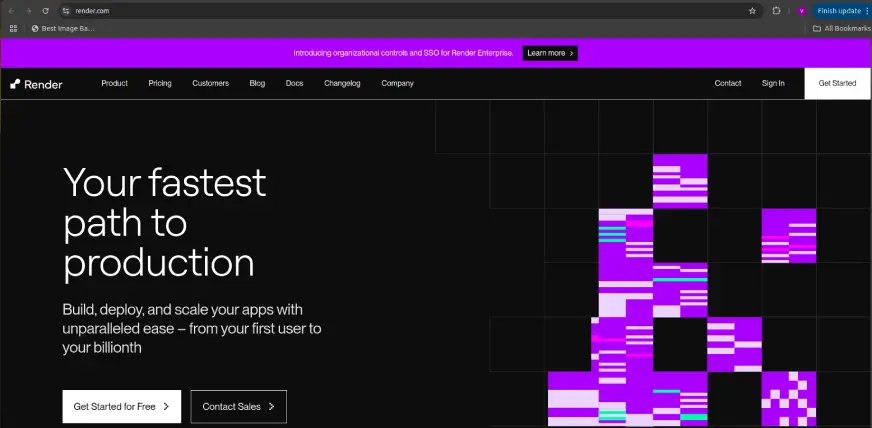The height and width of the screenshot is (428, 872).
Task: Click the Render logo
Action: [x=36, y=84]
